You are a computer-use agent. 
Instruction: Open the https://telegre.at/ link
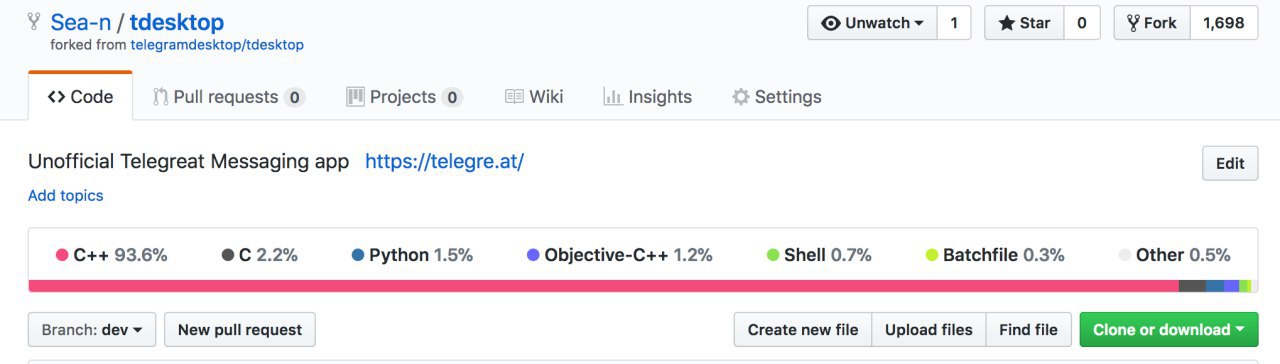click(x=444, y=162)
